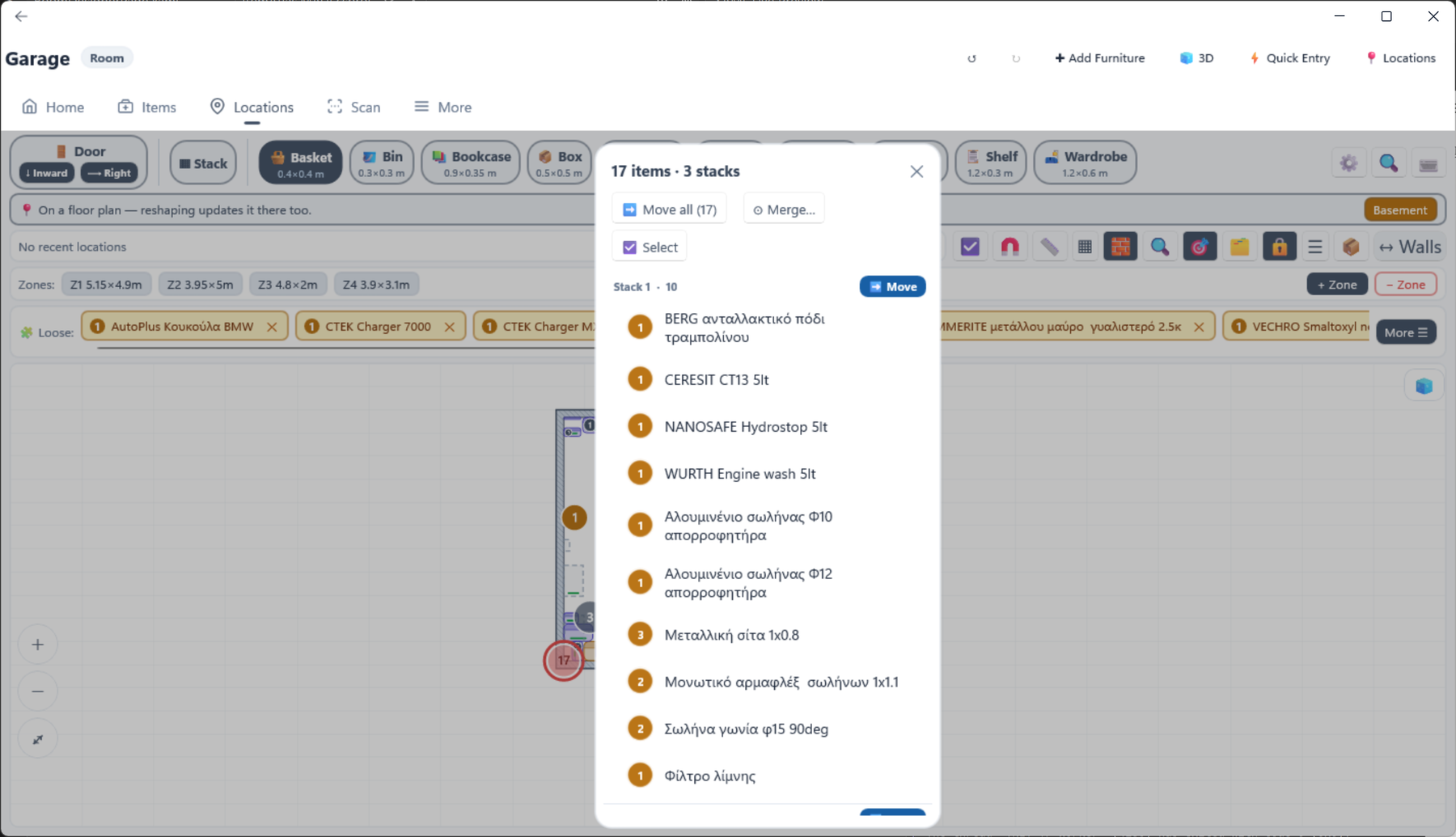Toggle the Select checkbox in dialog
1456x837 pixels.
click(x=650, y=247)
